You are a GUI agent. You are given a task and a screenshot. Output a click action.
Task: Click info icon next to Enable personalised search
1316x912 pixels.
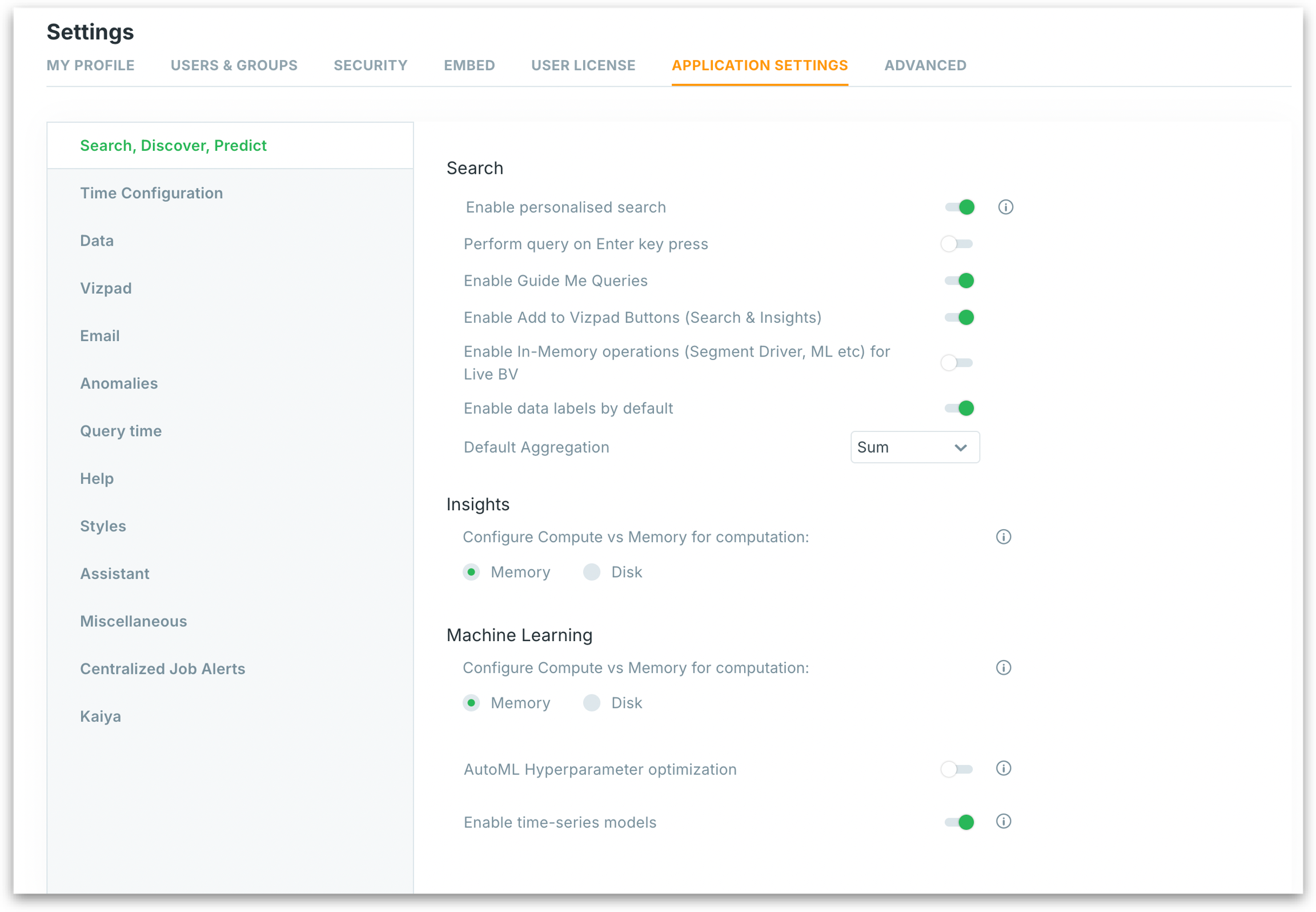click(x=1005, y=207)
